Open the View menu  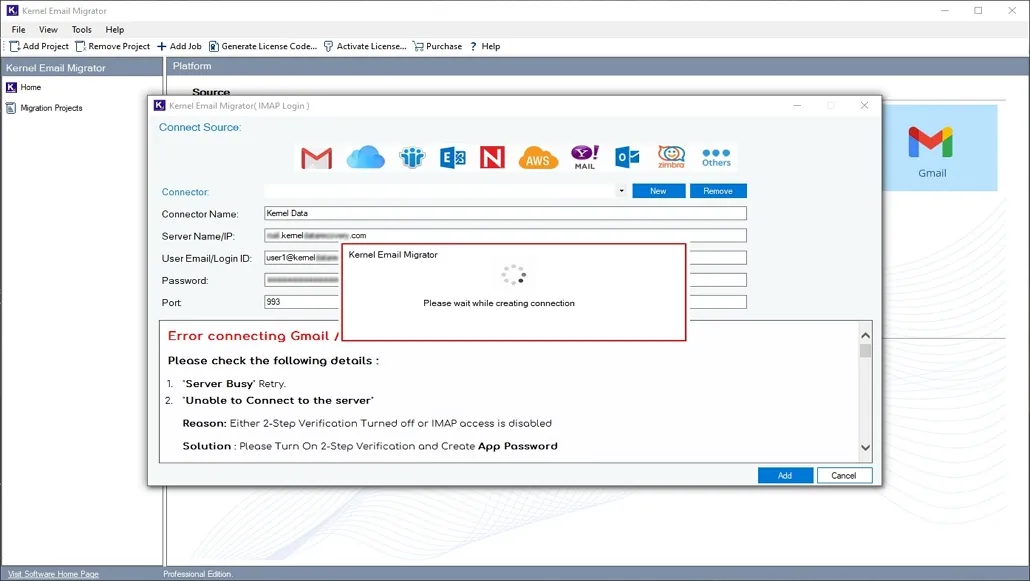coord(48,29)
